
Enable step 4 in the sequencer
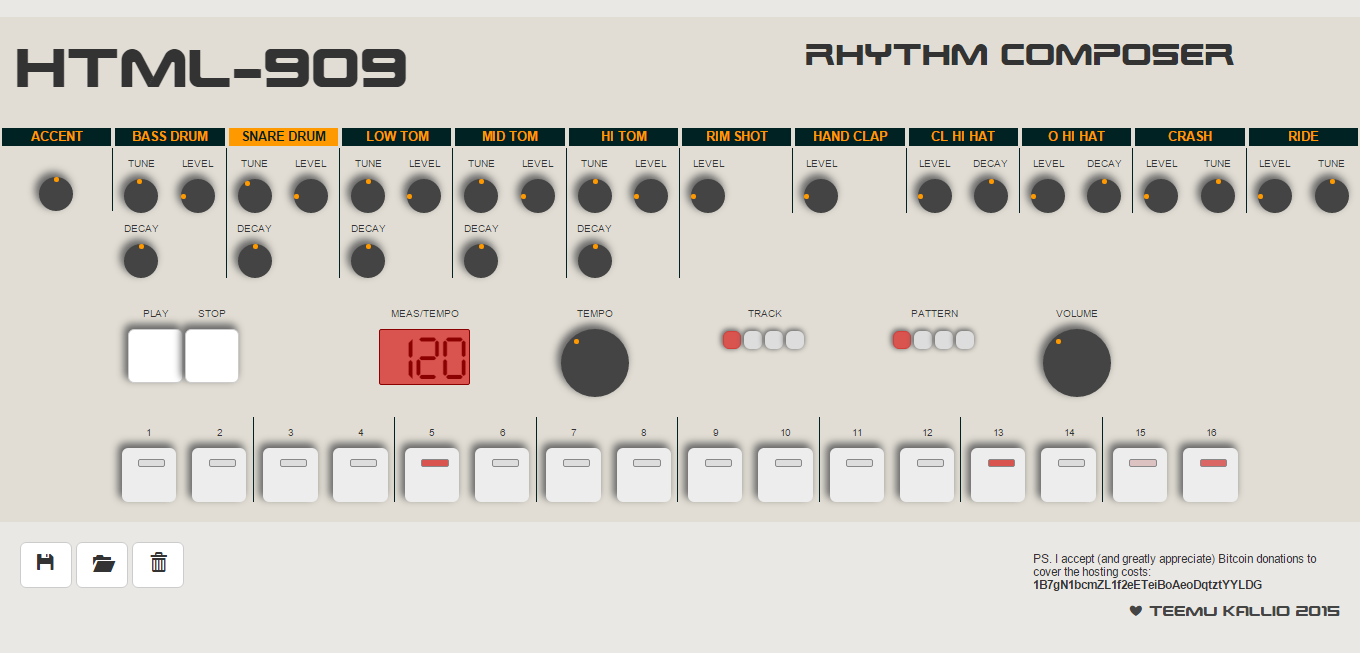(x=361, y=475)
